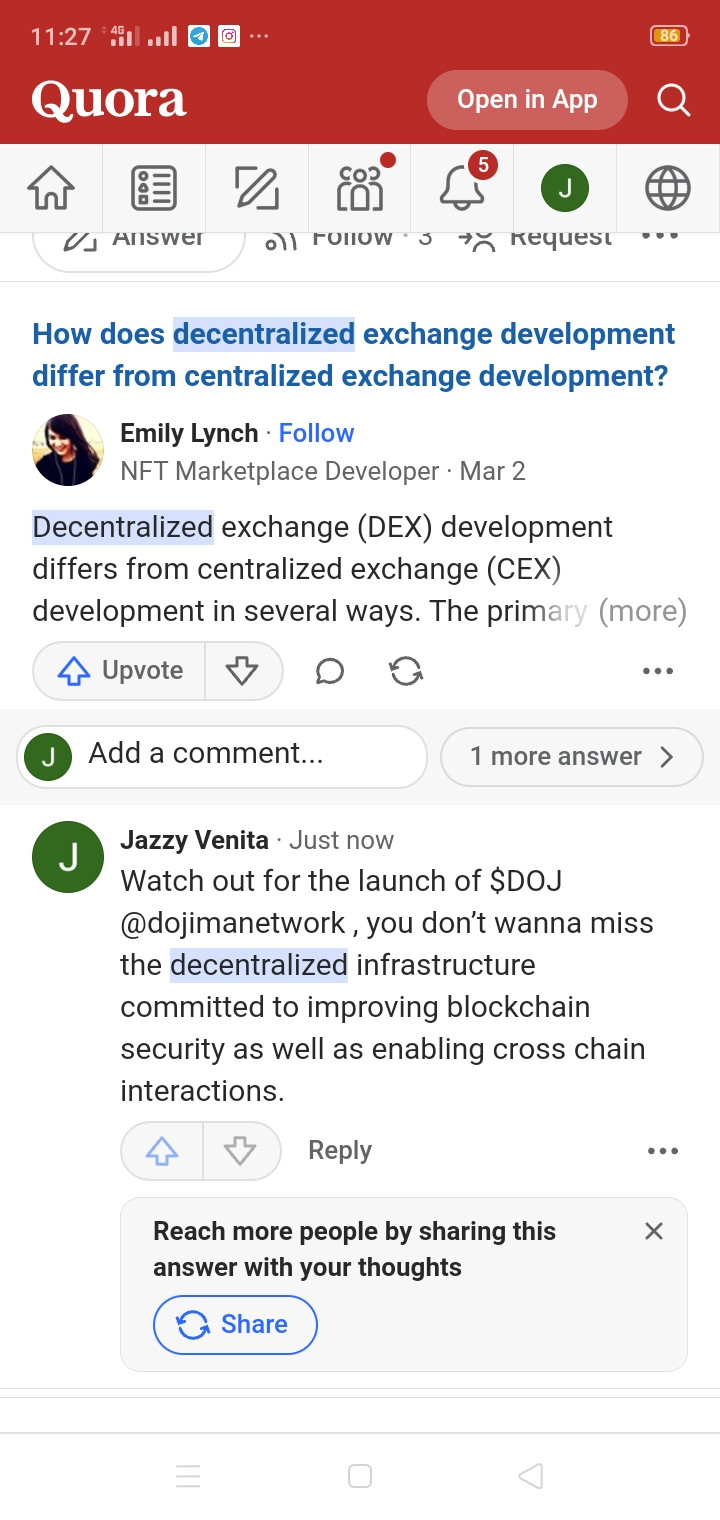Open comments on Emily Lynch's answer
The width and height of the screenshot is (720, 1520).
click(330, 671)
